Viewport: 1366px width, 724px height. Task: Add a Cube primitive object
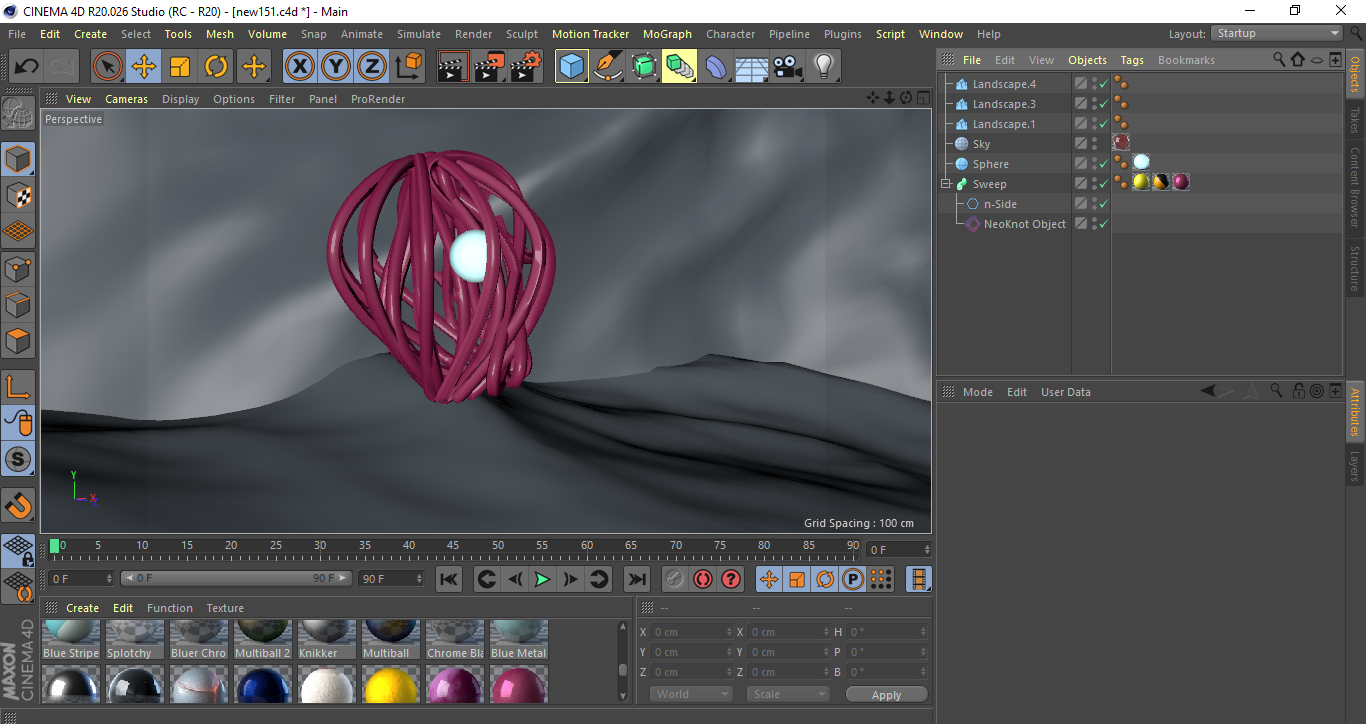pyautogui.click(x=572, y=67)
